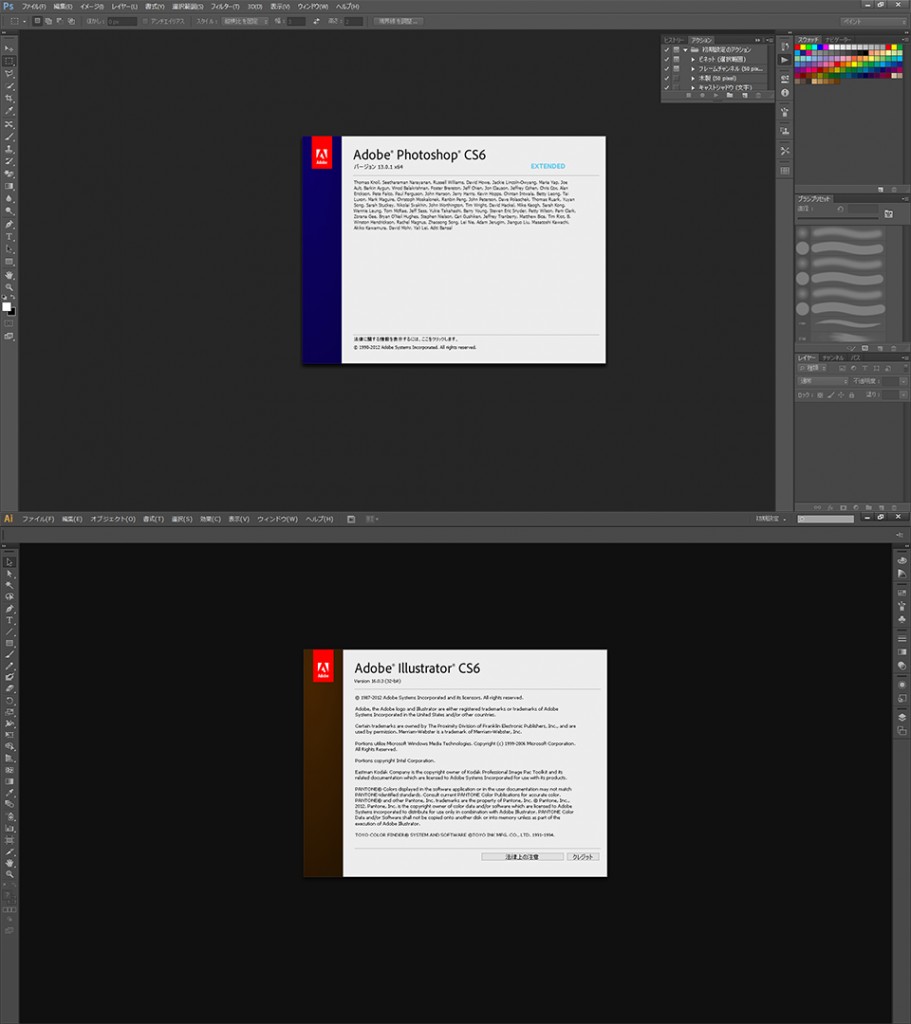The height and width of the screenshot is (1024, 911).
Task: Click Photoshop's Pen tool
Action: click(9, 224)
